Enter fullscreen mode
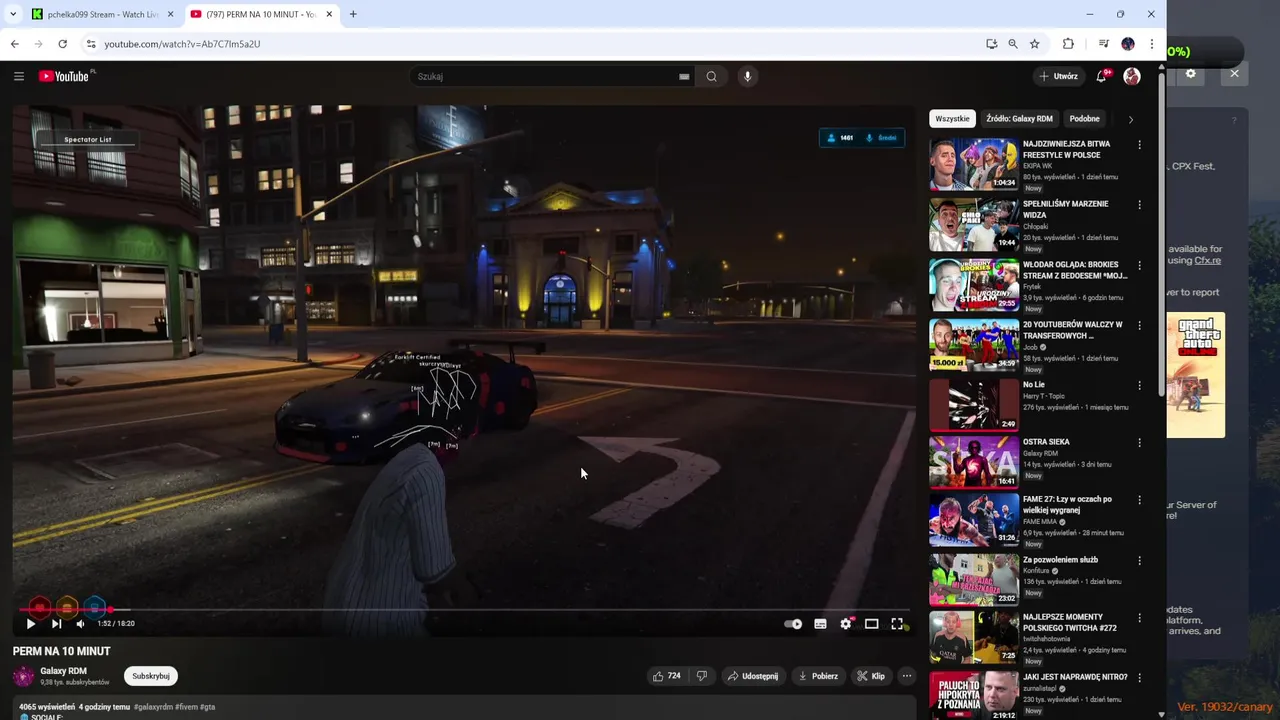Screen dimensions: 1280x720 coord(897,623)
